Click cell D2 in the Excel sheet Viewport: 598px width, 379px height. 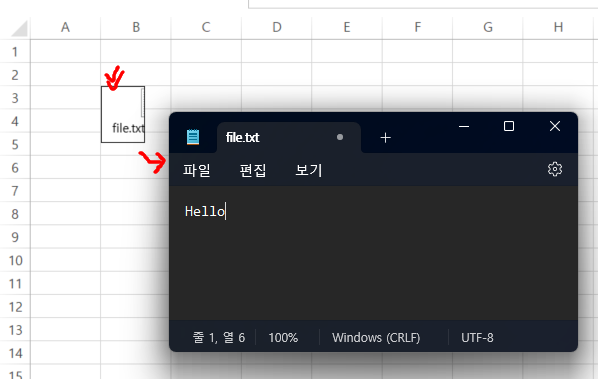276,75
